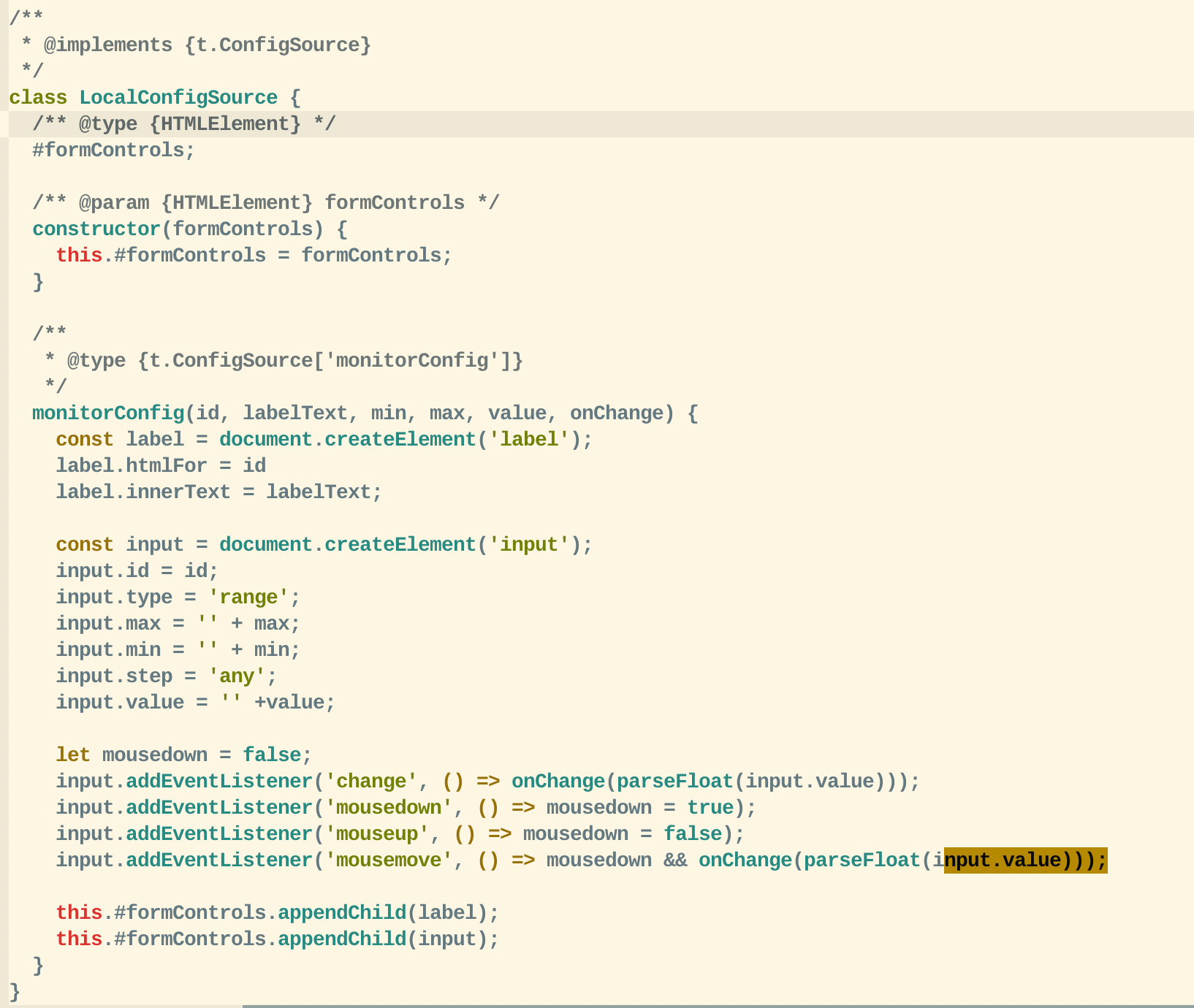
Task: Click the LocalConfigSource class name
Action: click(x=178, y=98)
